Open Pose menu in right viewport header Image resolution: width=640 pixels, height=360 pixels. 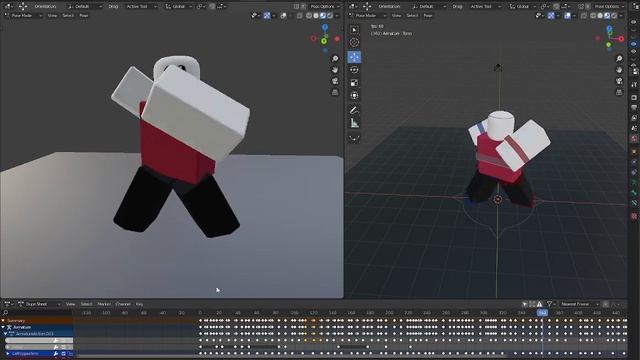428,16
